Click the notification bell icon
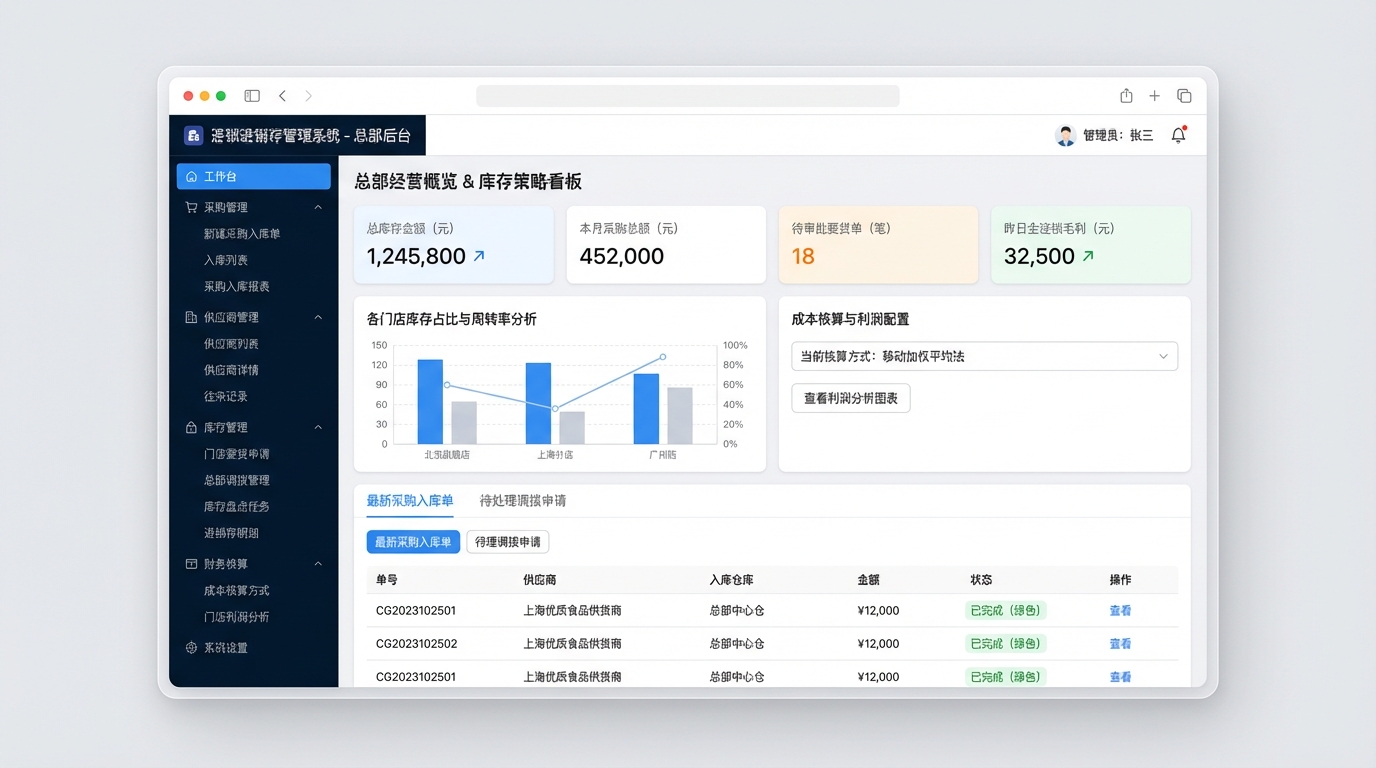The image size is (1376, 768). click(1178, 136)
